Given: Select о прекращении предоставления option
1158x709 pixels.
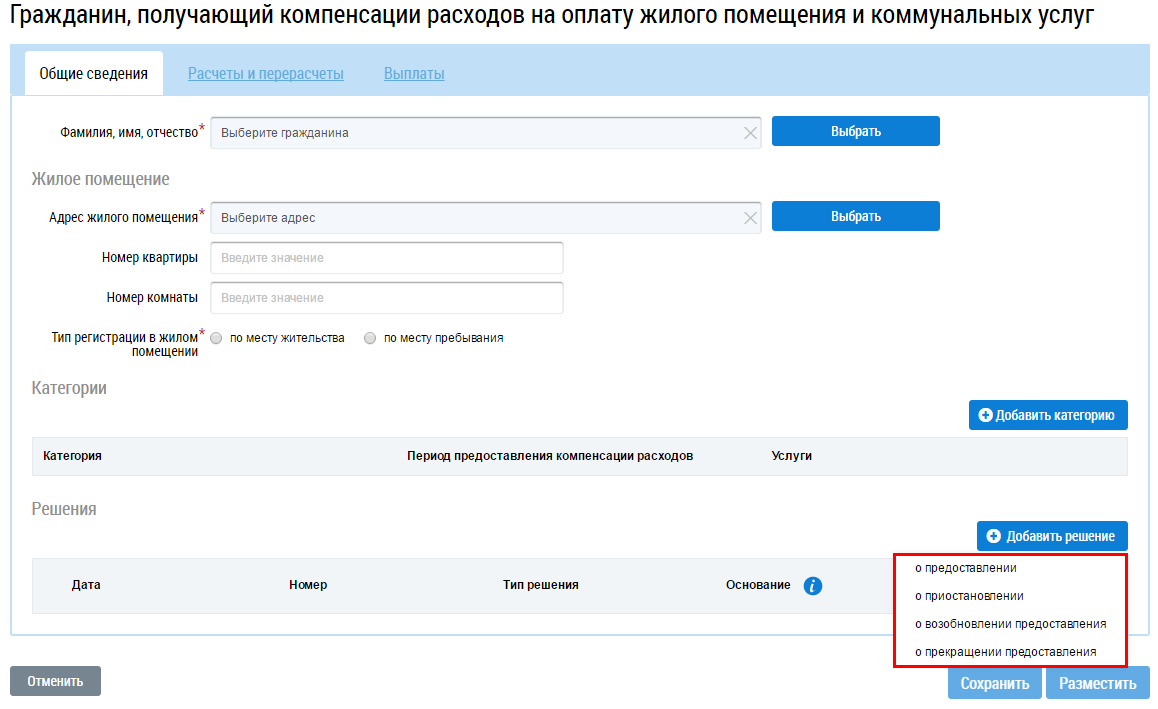Looking at the screenshot, I should 1005,652.
